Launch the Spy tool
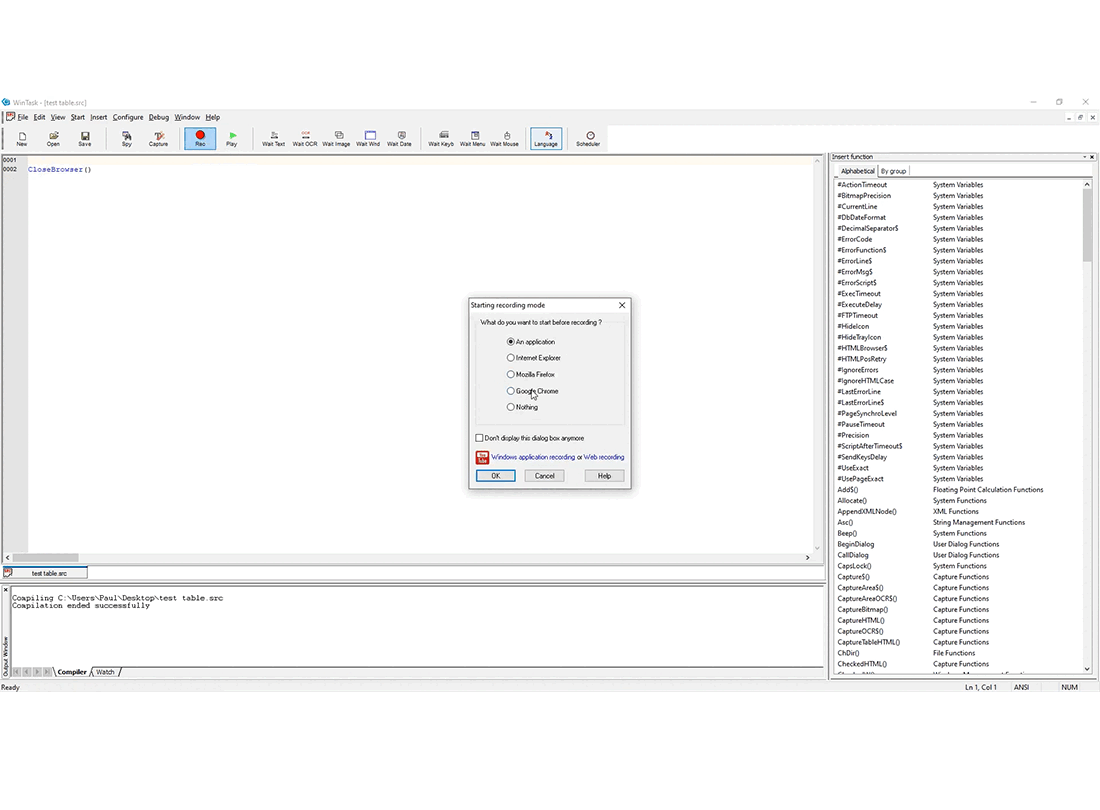Screen dimensions: 1100x810 [127, 138]
